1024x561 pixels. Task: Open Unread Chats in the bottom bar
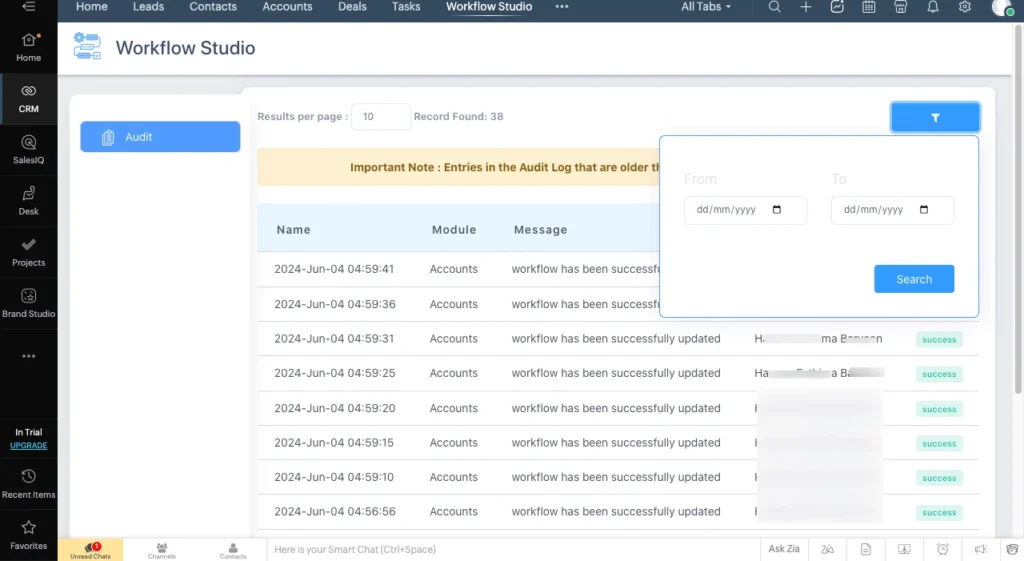90,550
